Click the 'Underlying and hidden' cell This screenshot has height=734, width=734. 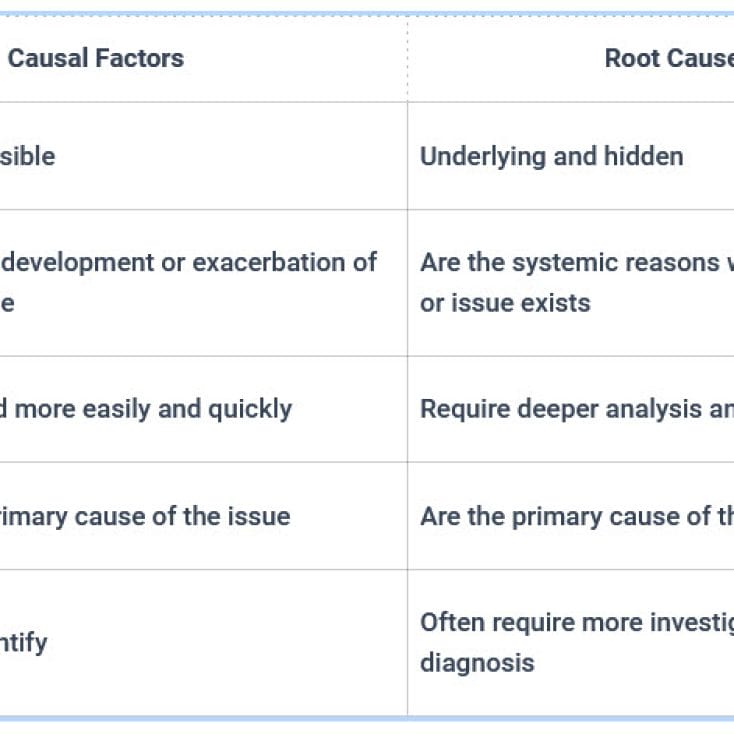551,156
